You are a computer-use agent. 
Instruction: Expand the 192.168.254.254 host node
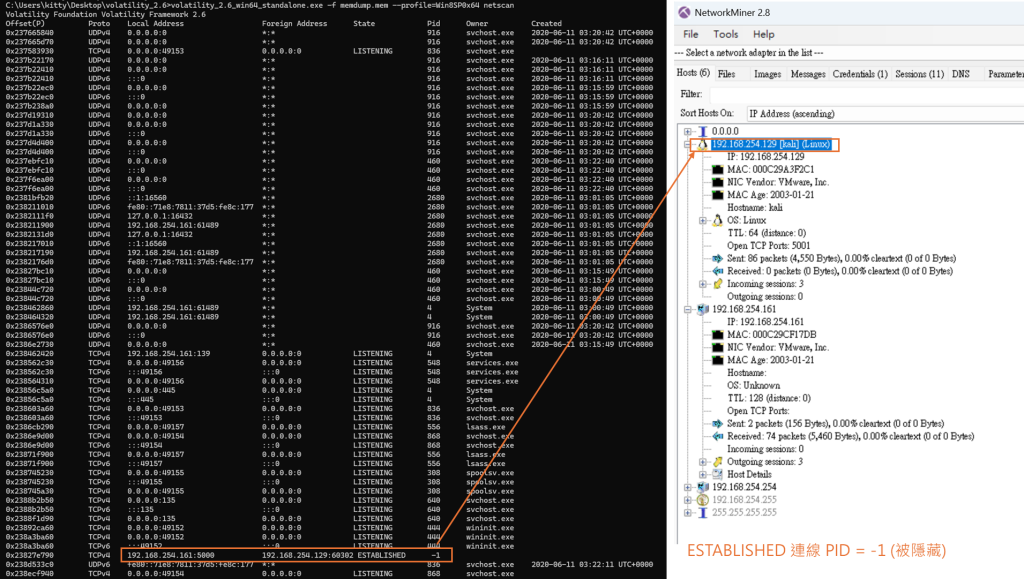point(688,487)
